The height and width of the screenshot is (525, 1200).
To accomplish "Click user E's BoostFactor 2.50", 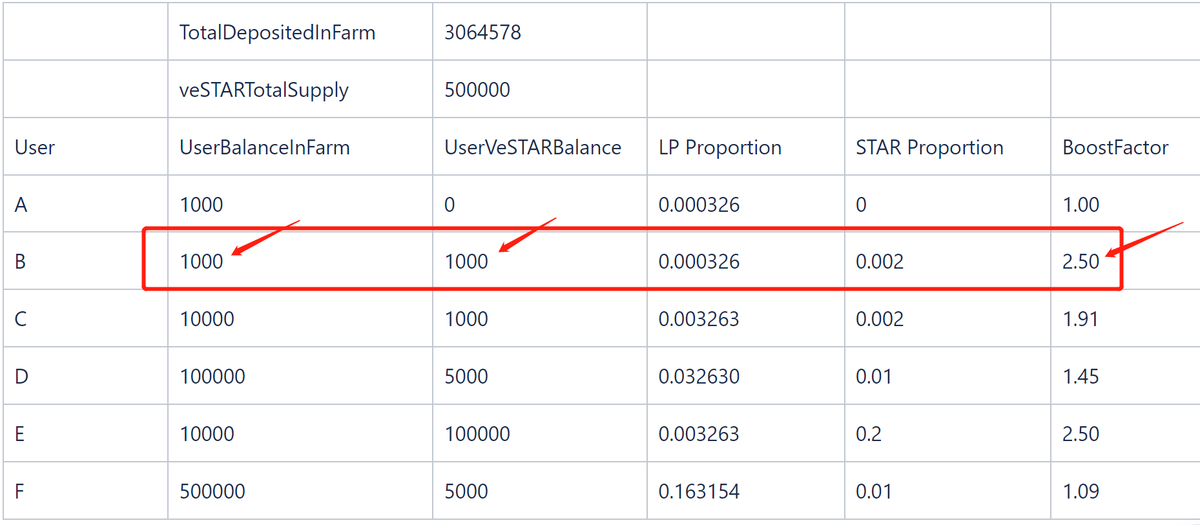I will click(1081, 434).
